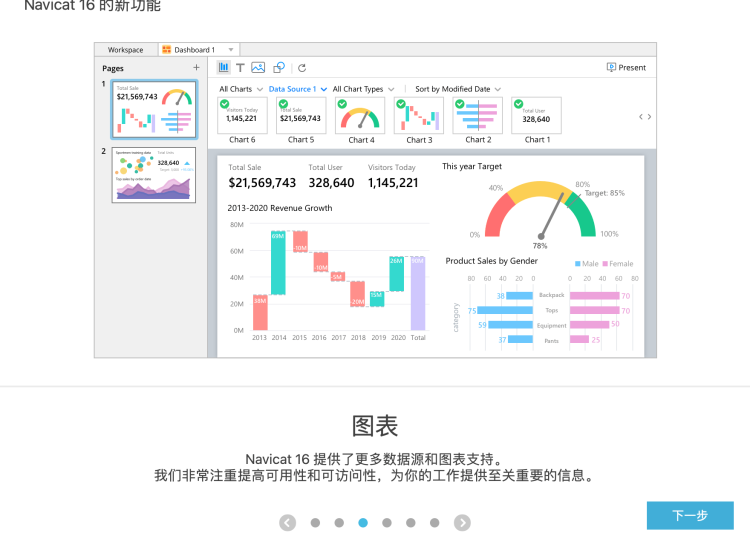Toggle green check on Chart 4
The width and height of the screenshot is (750, 536).
click(342, 104)
